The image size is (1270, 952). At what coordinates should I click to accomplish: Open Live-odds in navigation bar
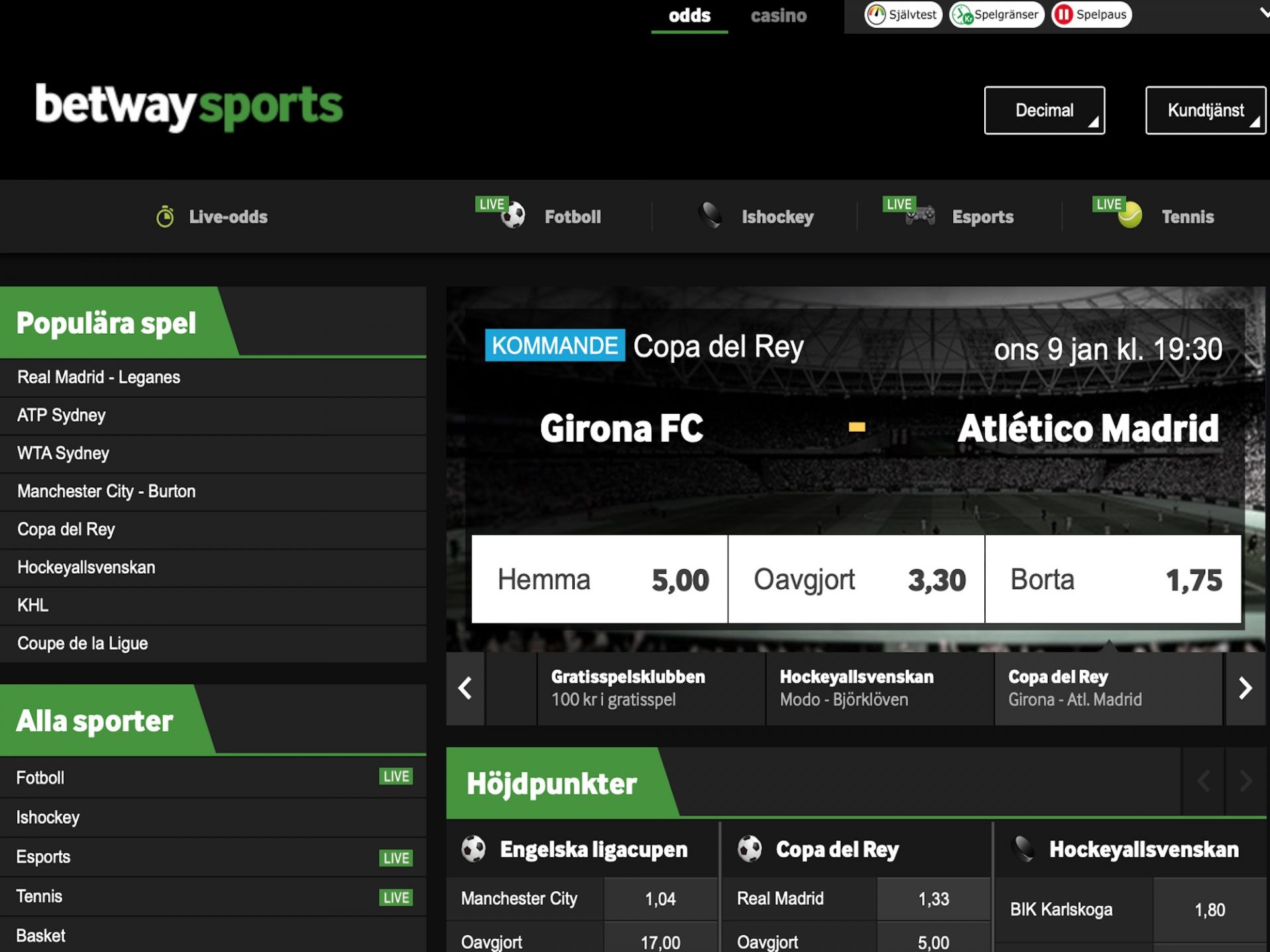click(228, 217)
